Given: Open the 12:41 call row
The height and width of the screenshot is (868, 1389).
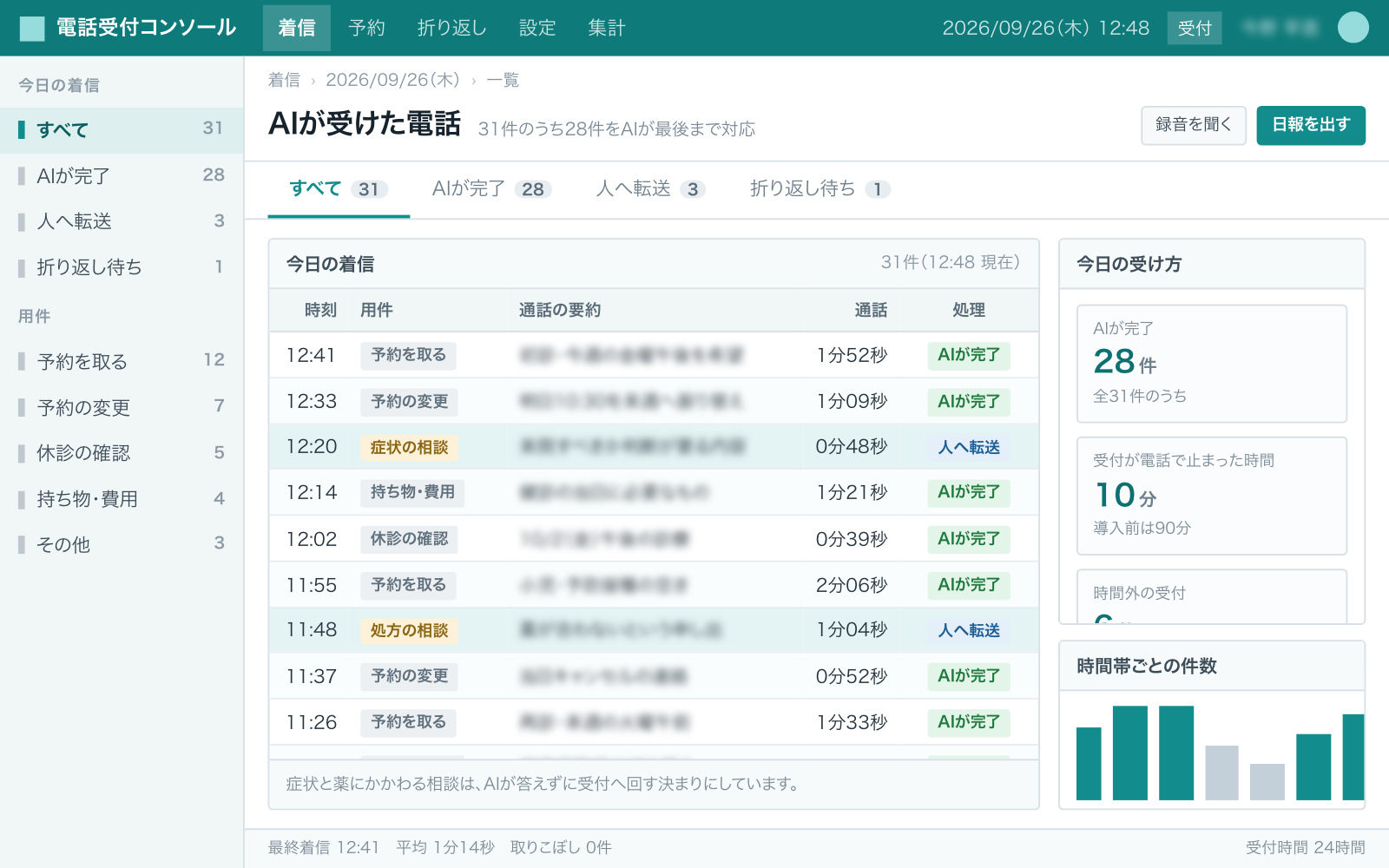Looking at the screenshot, I should (x=654, y=355).
